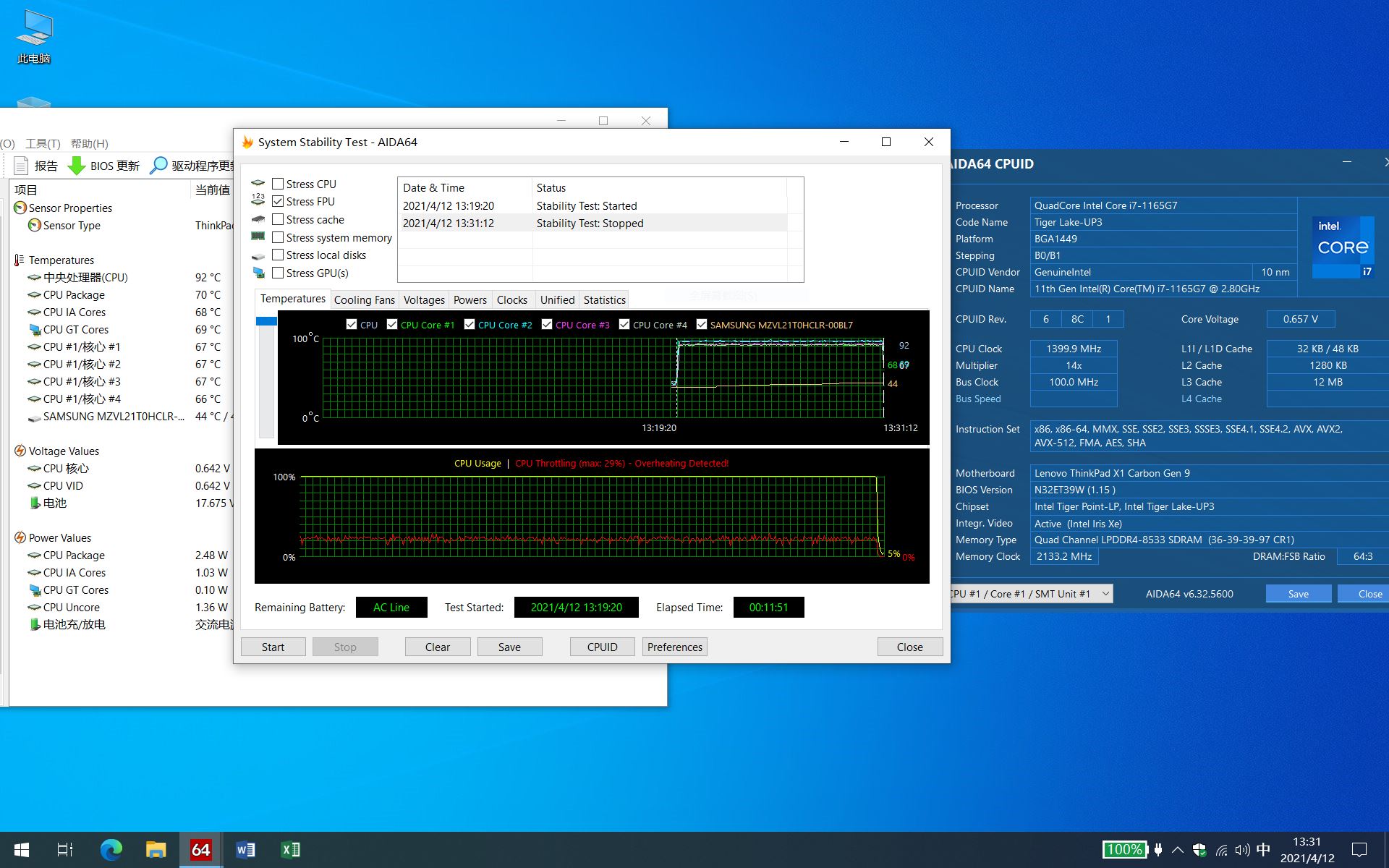Viewport: 1389px width, 868px height.
Task: Select the Stability Test: Started log row
Action: (x=592, y=205)
